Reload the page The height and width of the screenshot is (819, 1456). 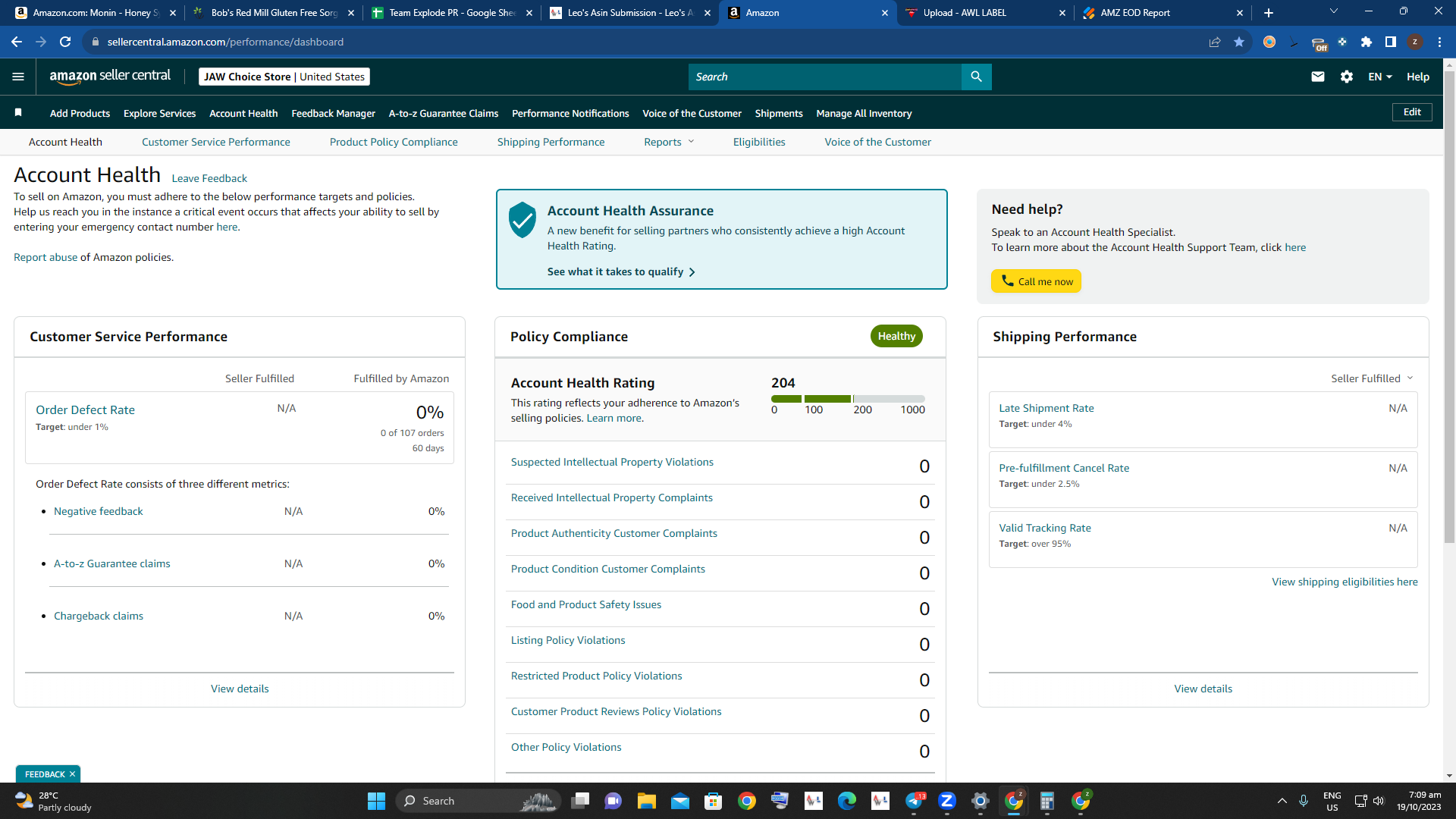(x=65, y=42)
